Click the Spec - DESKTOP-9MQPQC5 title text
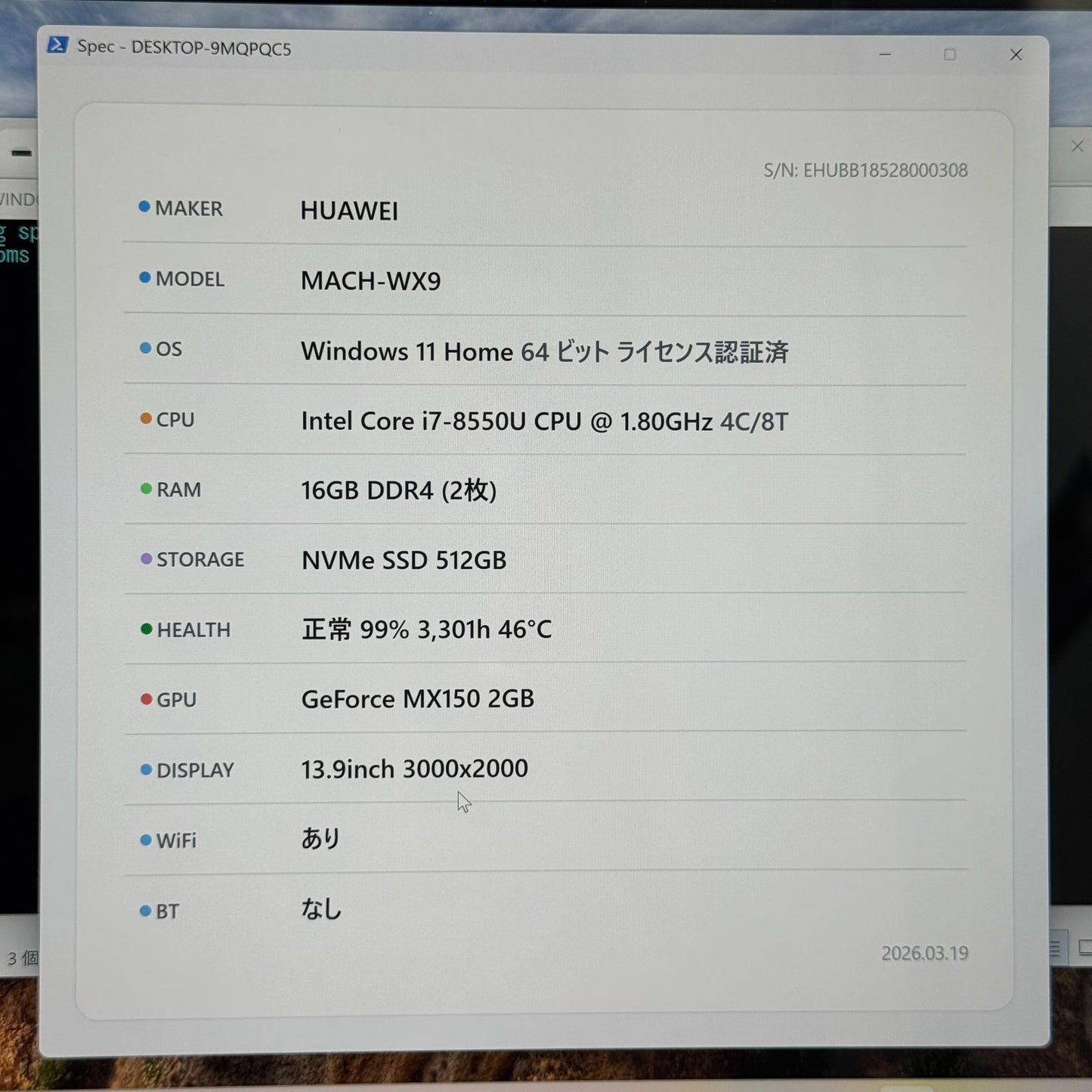This screenshot has height=1092, width=1092. [184, 48]
